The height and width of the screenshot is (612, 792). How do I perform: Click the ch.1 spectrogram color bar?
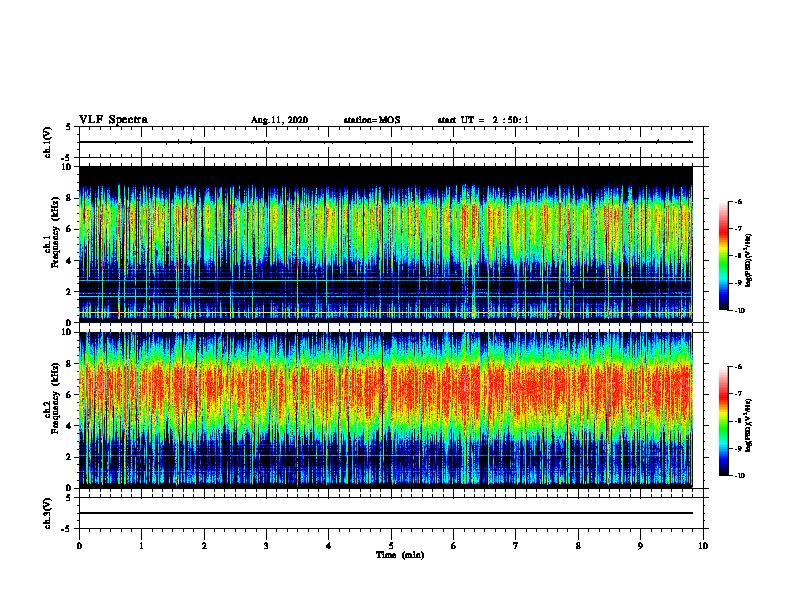coord(723,256)
